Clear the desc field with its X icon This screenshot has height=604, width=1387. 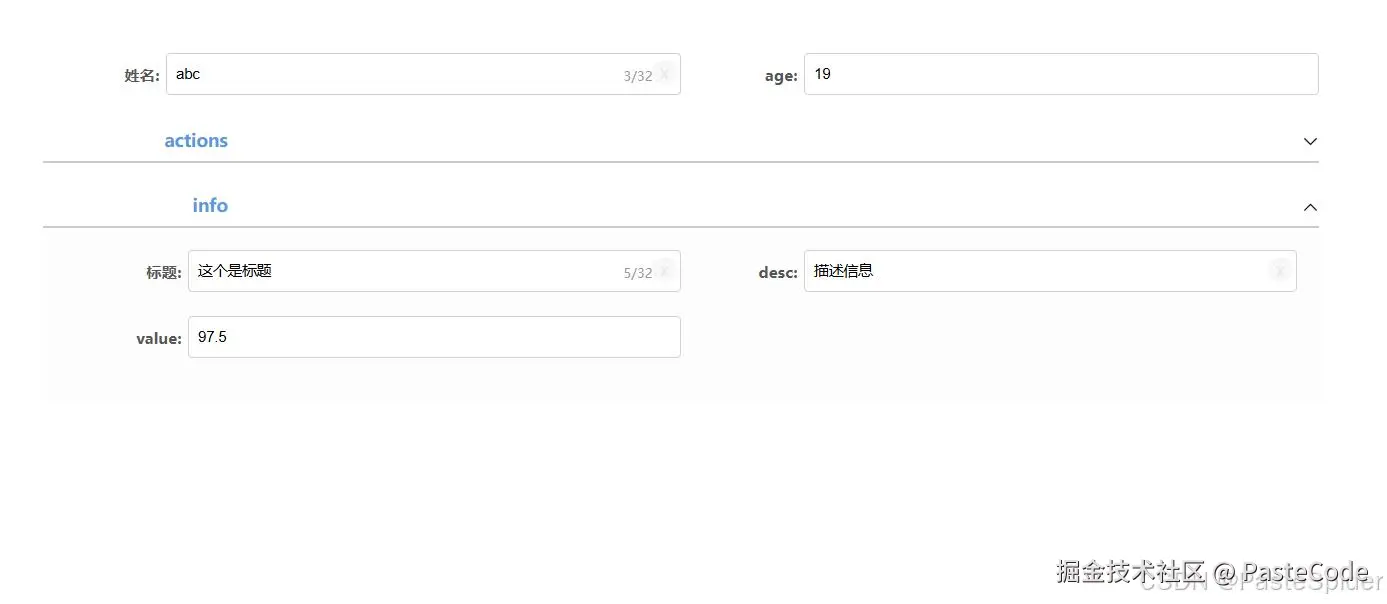(x=1280, y=271)
